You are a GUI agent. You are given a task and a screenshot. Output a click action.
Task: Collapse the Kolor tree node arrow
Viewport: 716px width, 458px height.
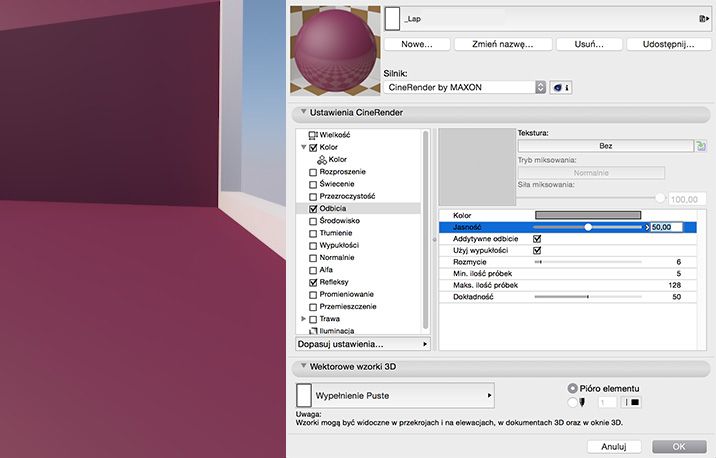pos(303,147)
